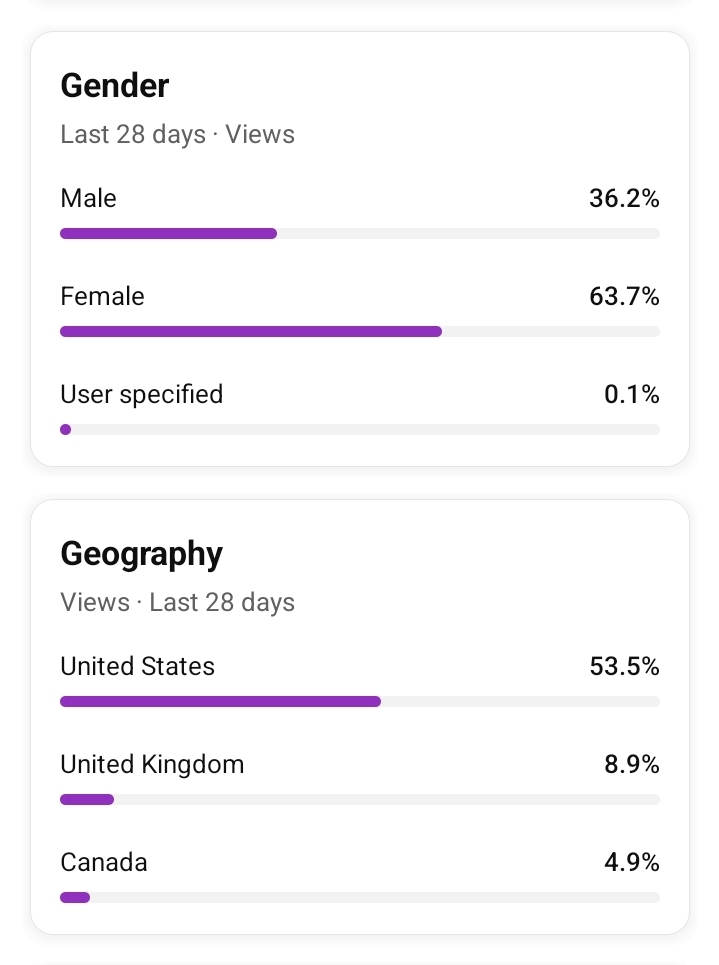The width and height of the screenshot is (719, 965).
Task: Tap the Male progress bar
Action: [x=360, y=234]
